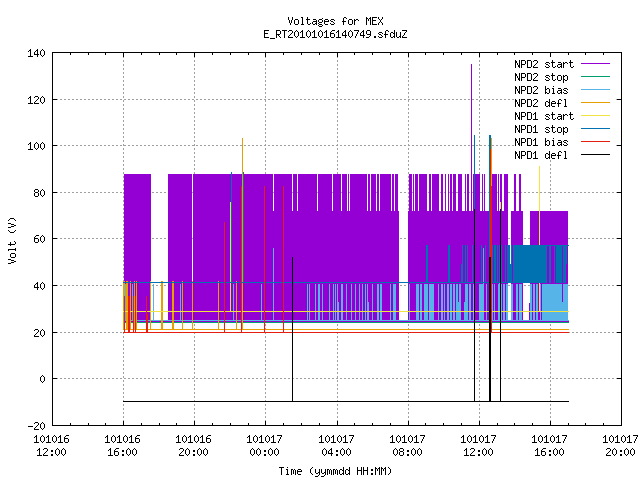The image size is (640, 480).
Task: Click the orange NPD2 defl legend line
Action: tap(595, 102)
